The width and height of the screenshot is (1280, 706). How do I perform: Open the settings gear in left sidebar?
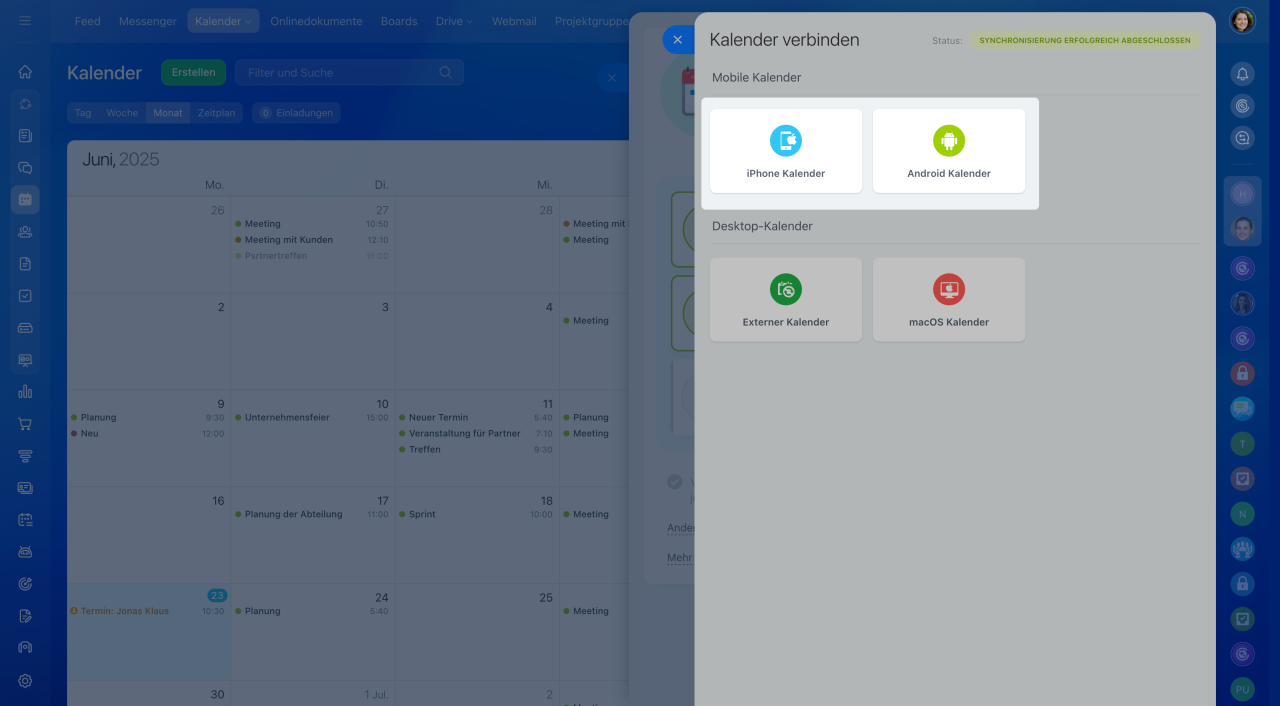pos(25,681)
